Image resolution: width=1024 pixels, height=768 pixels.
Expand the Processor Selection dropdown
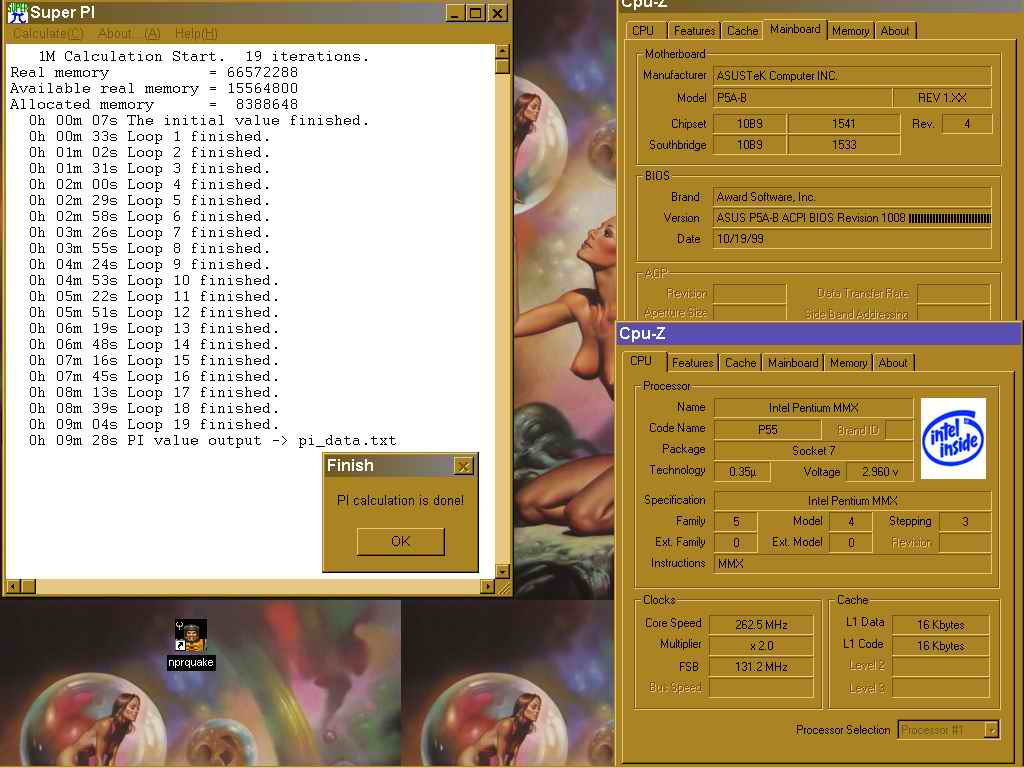pos(991,729)
